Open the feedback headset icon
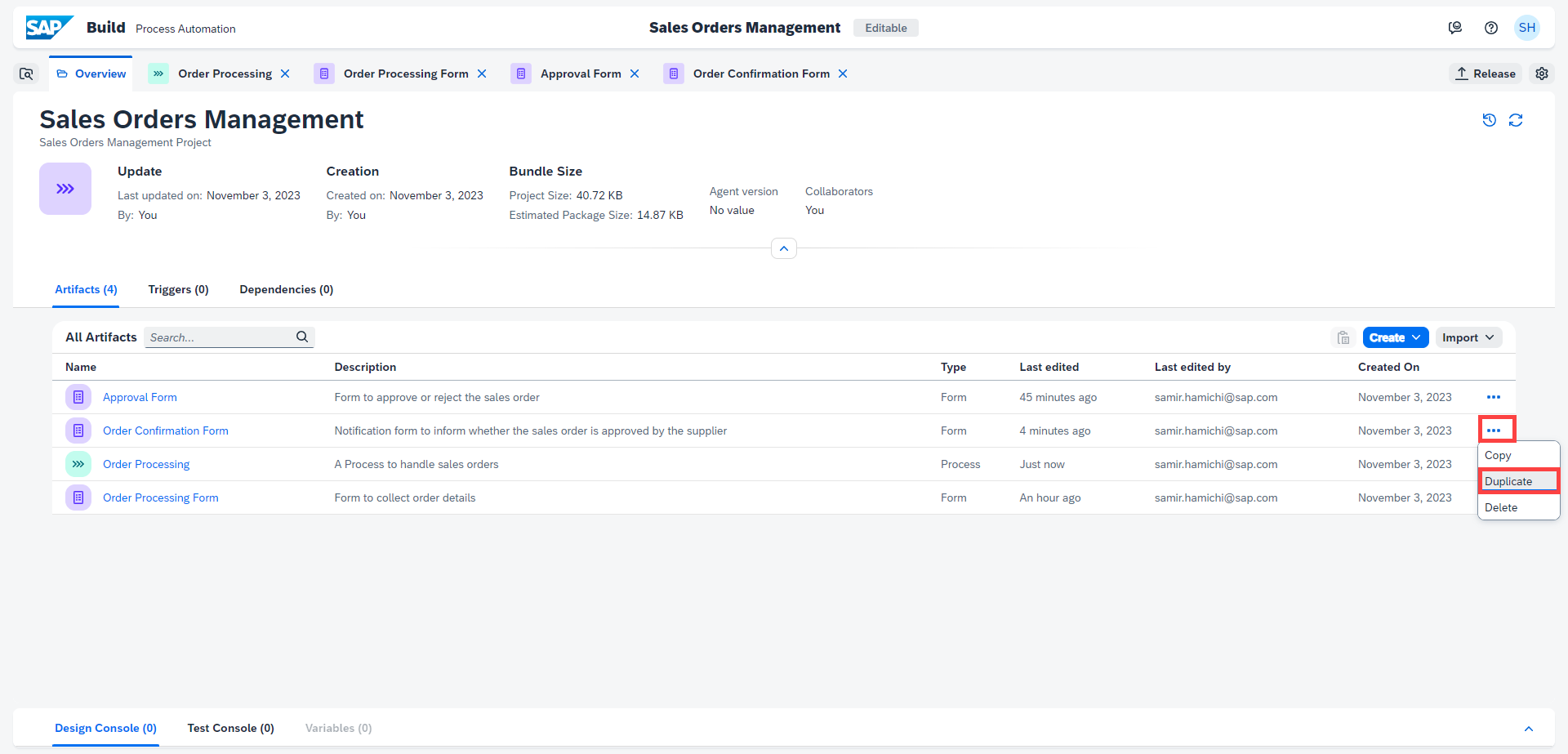This screenshot has width=1568, height=754. tap(1455, 28)
